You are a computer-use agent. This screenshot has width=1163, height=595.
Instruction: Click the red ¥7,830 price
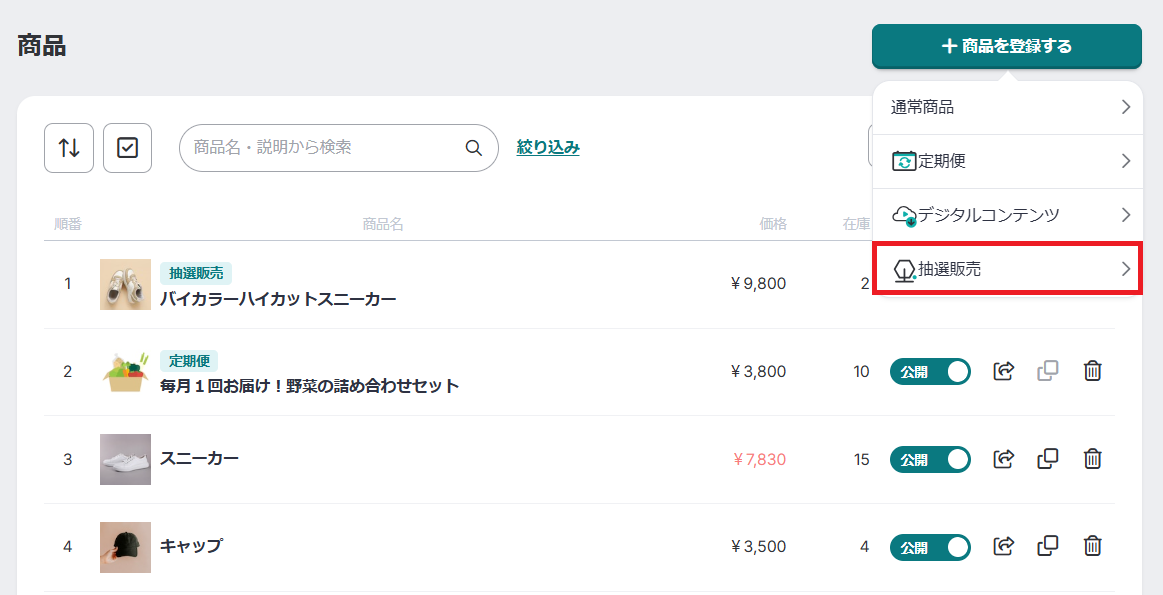(x=760, y=459)
